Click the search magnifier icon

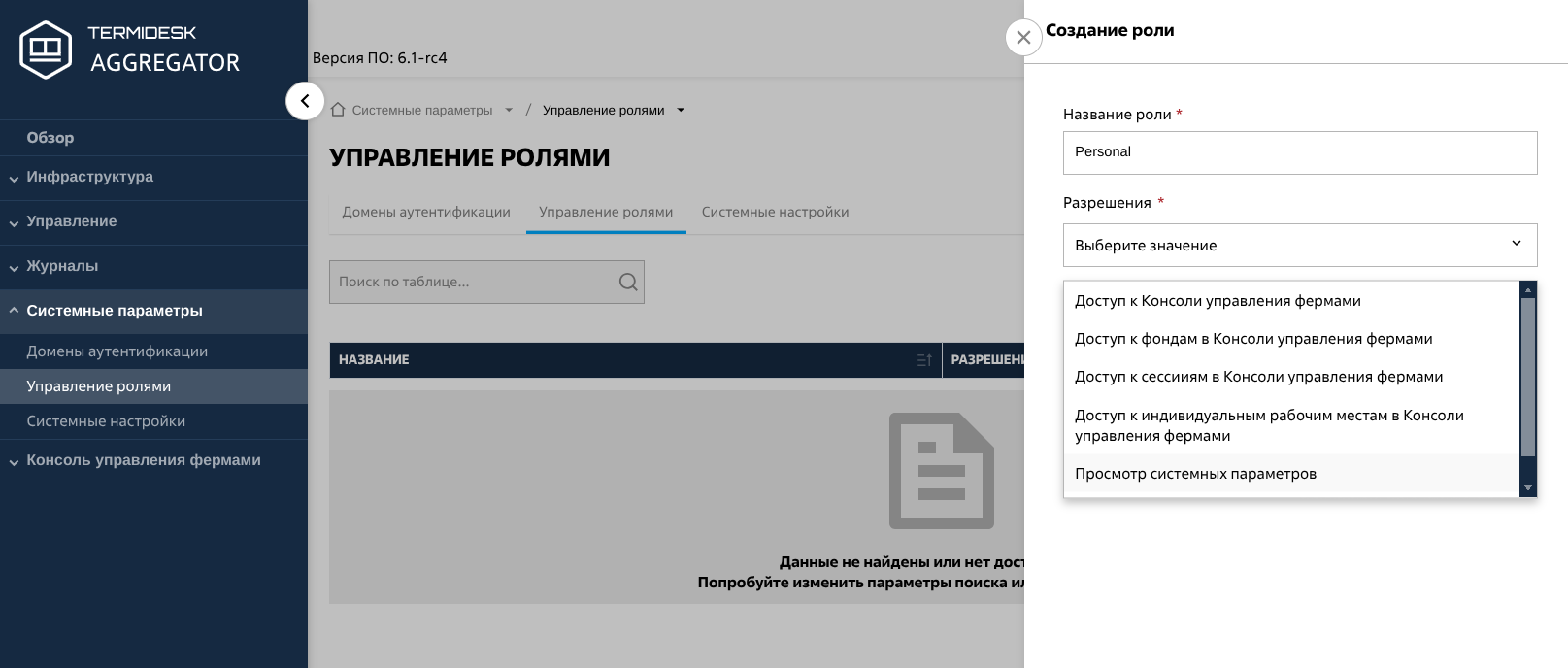pos(628,282)
